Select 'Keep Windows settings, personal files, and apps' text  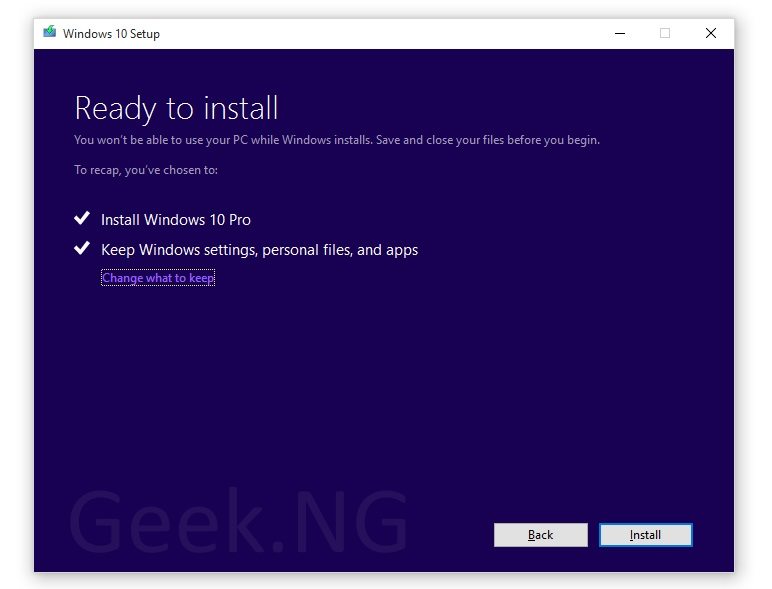click(x=259, y=250)
